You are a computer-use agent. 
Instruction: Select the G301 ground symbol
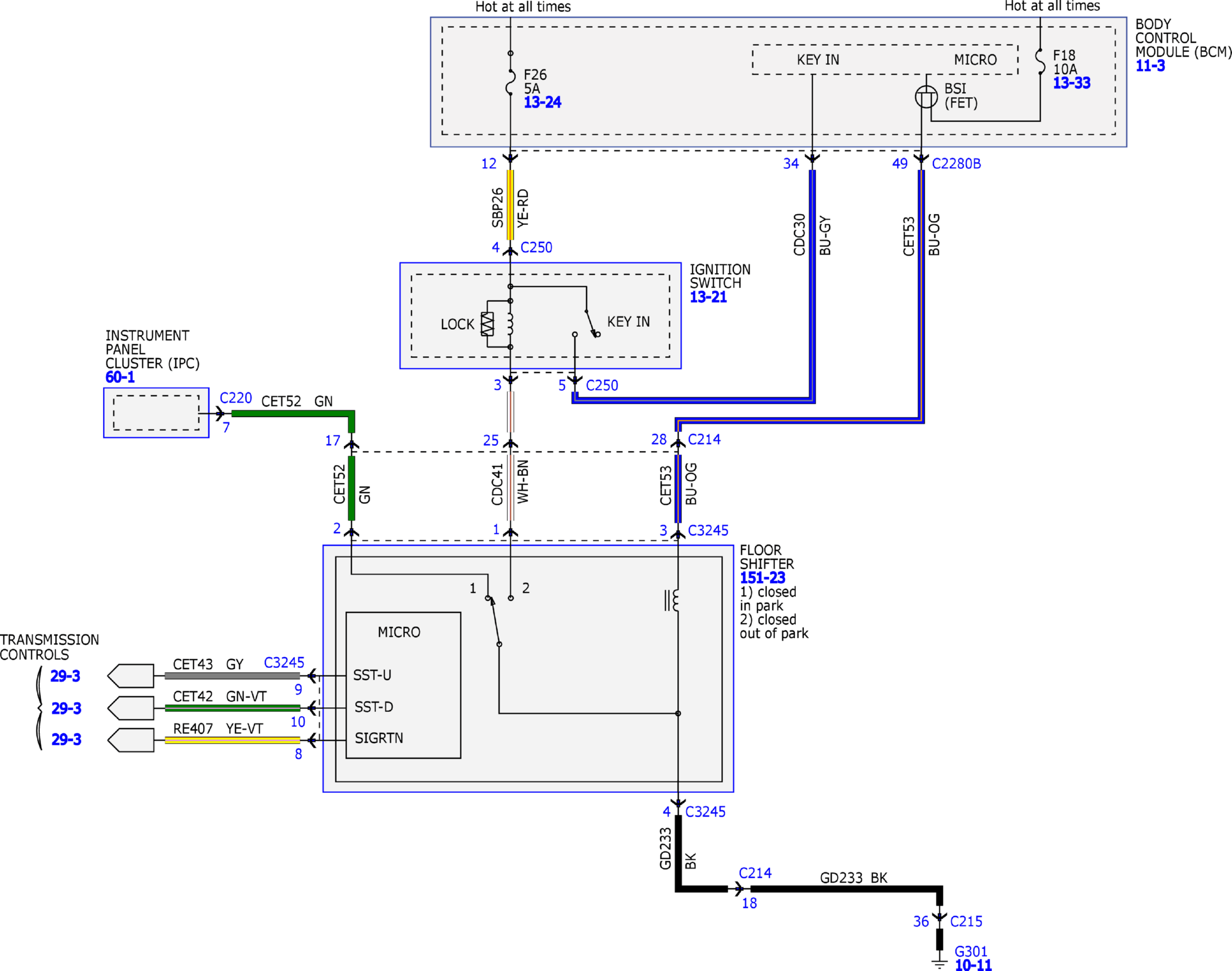tap(939, 963)
